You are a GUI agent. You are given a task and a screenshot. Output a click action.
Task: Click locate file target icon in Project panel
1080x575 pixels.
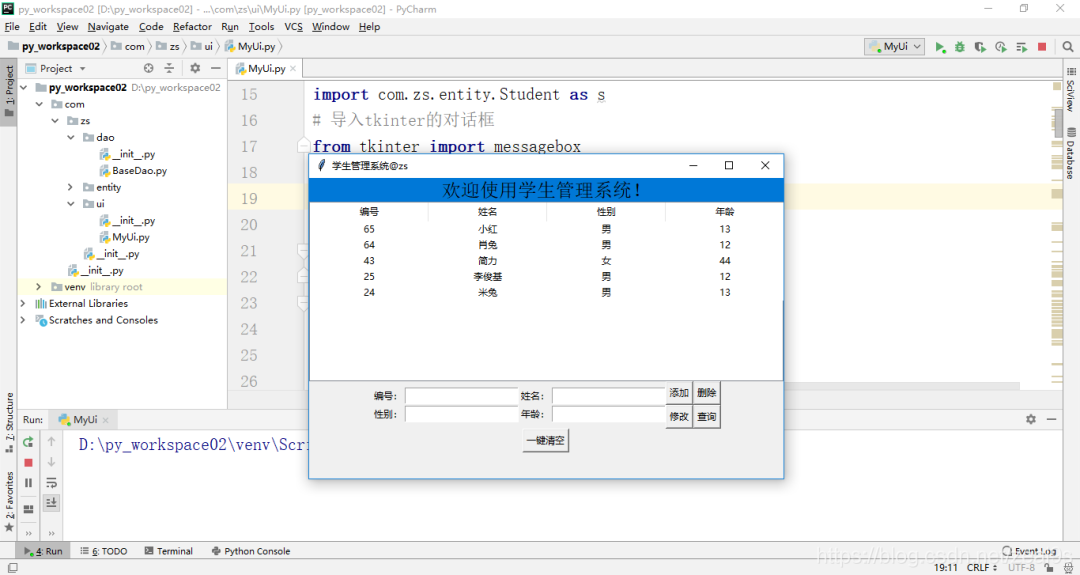click(148, 68)
